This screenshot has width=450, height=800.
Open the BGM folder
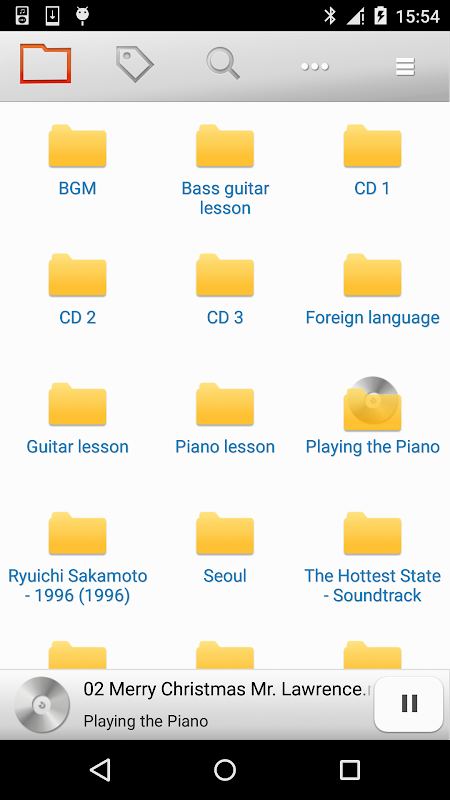78,160
